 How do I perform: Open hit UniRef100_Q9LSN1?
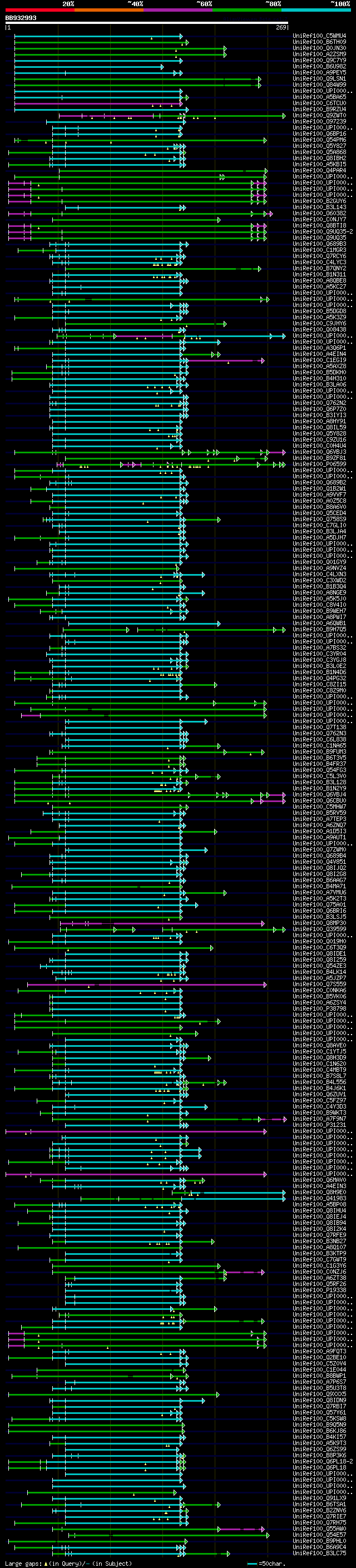coord(319,78)
